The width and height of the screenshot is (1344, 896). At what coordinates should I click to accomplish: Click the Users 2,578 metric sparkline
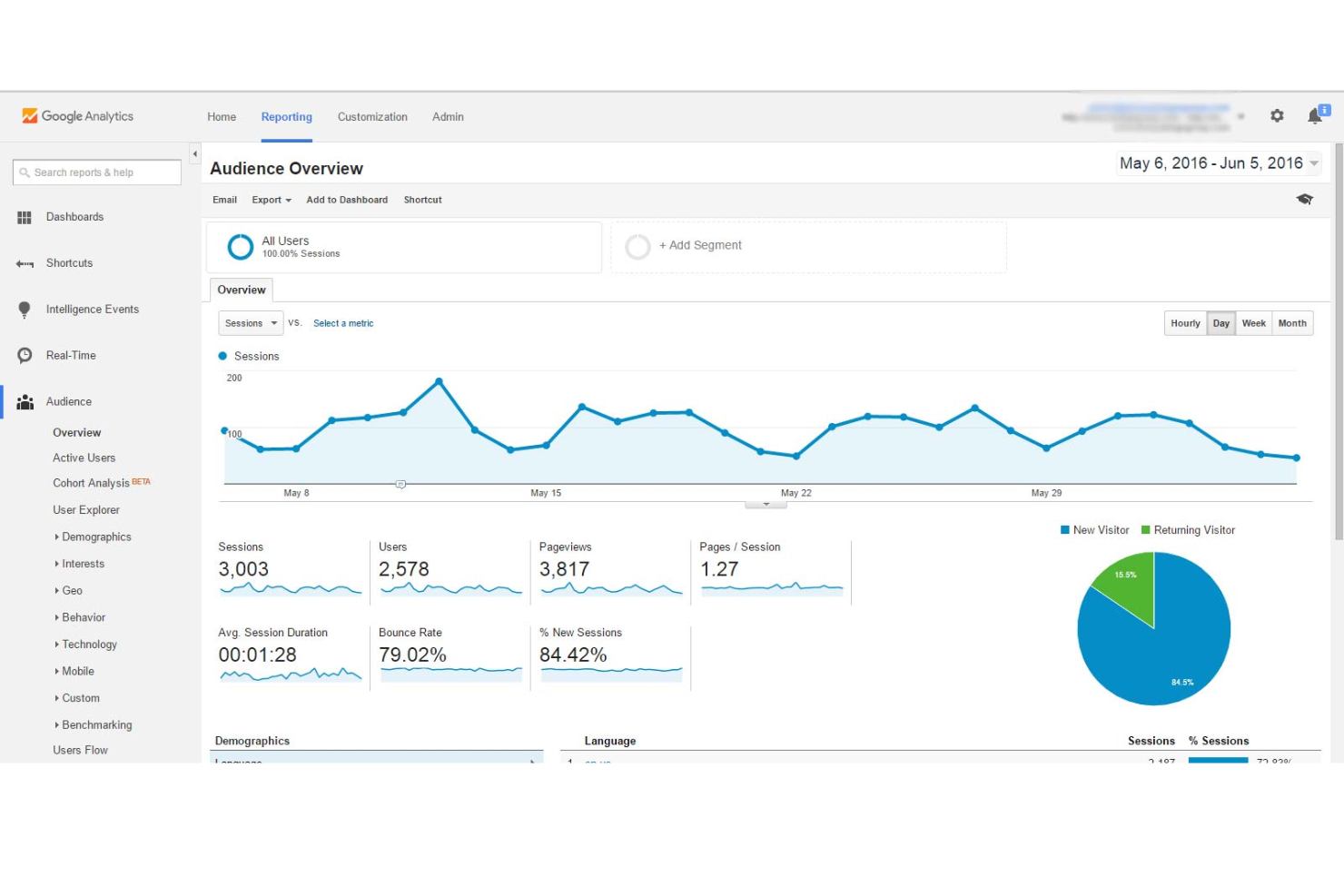(450, 589)
